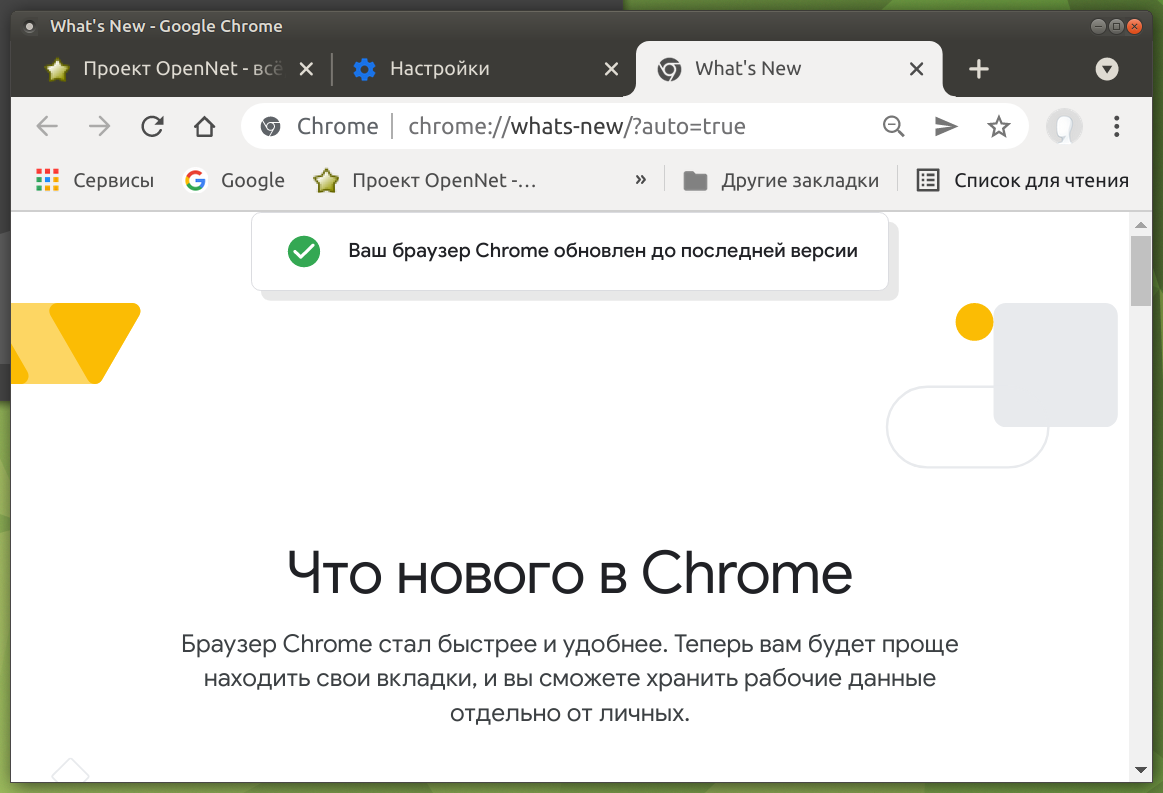Open the Google bookmark

point(234,180)
